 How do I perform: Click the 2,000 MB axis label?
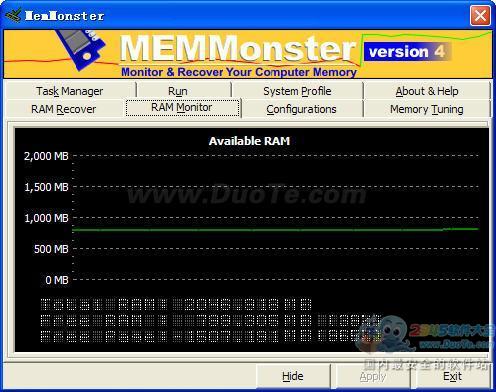click(46, 156)
